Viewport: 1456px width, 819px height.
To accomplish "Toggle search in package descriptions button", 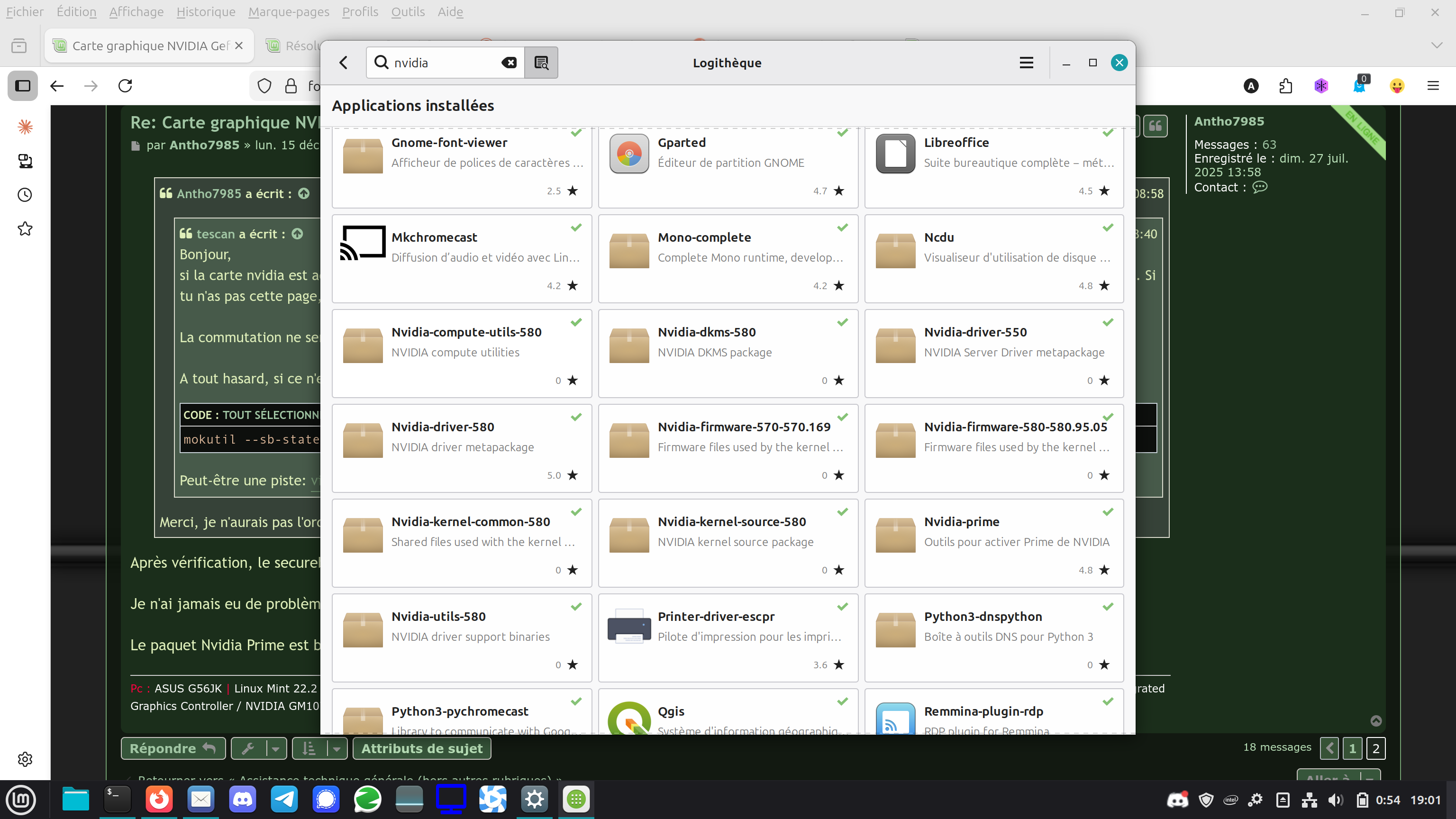I will [541, 63].
